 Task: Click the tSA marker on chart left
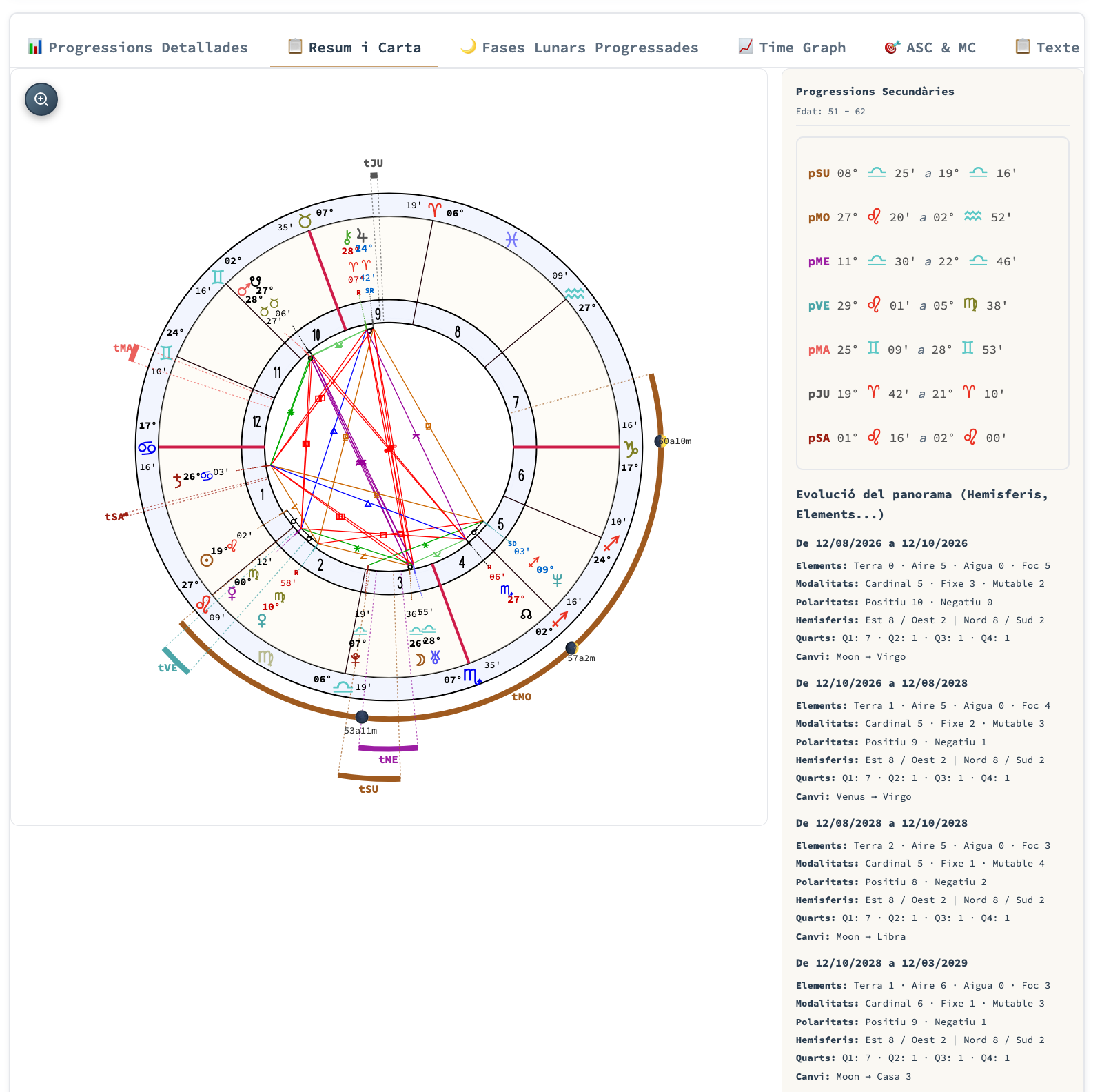pos(115,516)
